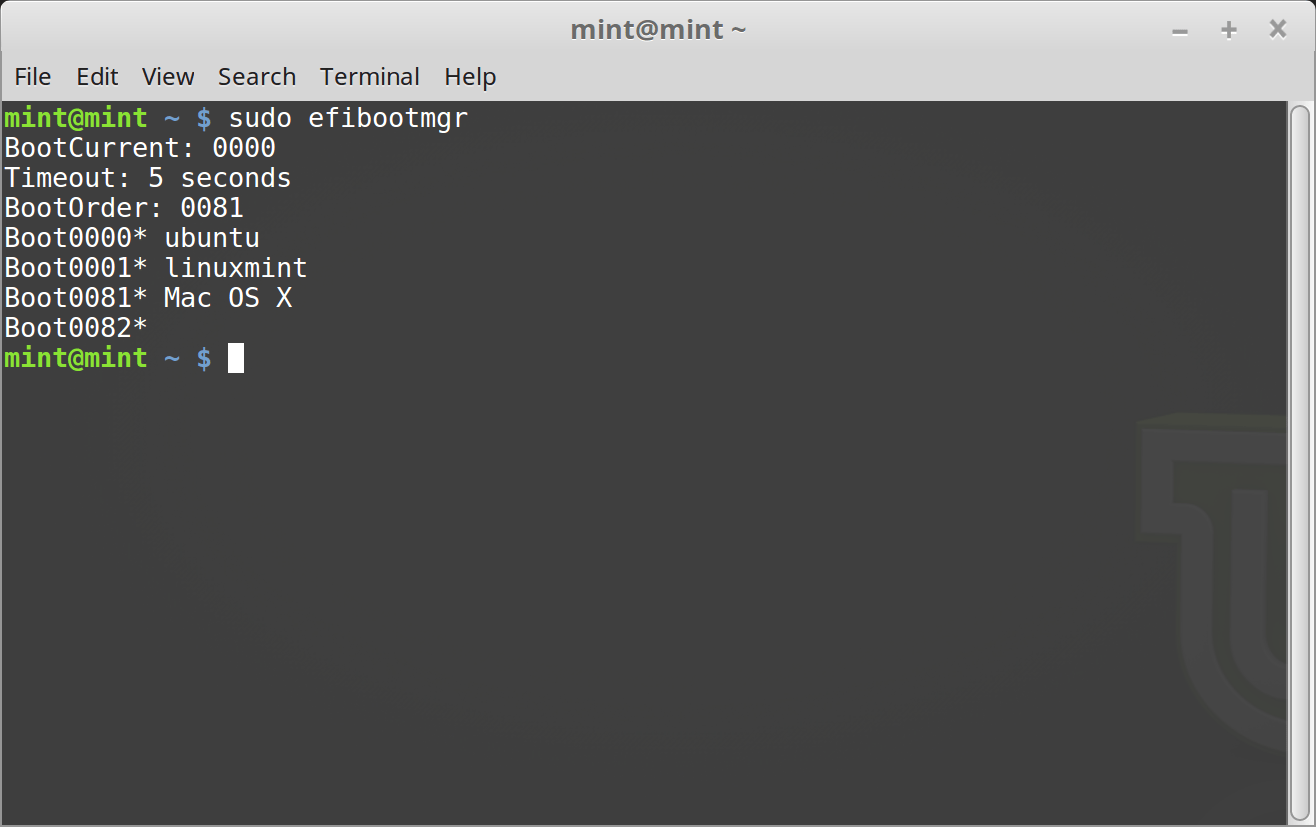Click the BootCurrent: 0000 output line
The height and width of the screenshot is (827, 1316).
139,147
